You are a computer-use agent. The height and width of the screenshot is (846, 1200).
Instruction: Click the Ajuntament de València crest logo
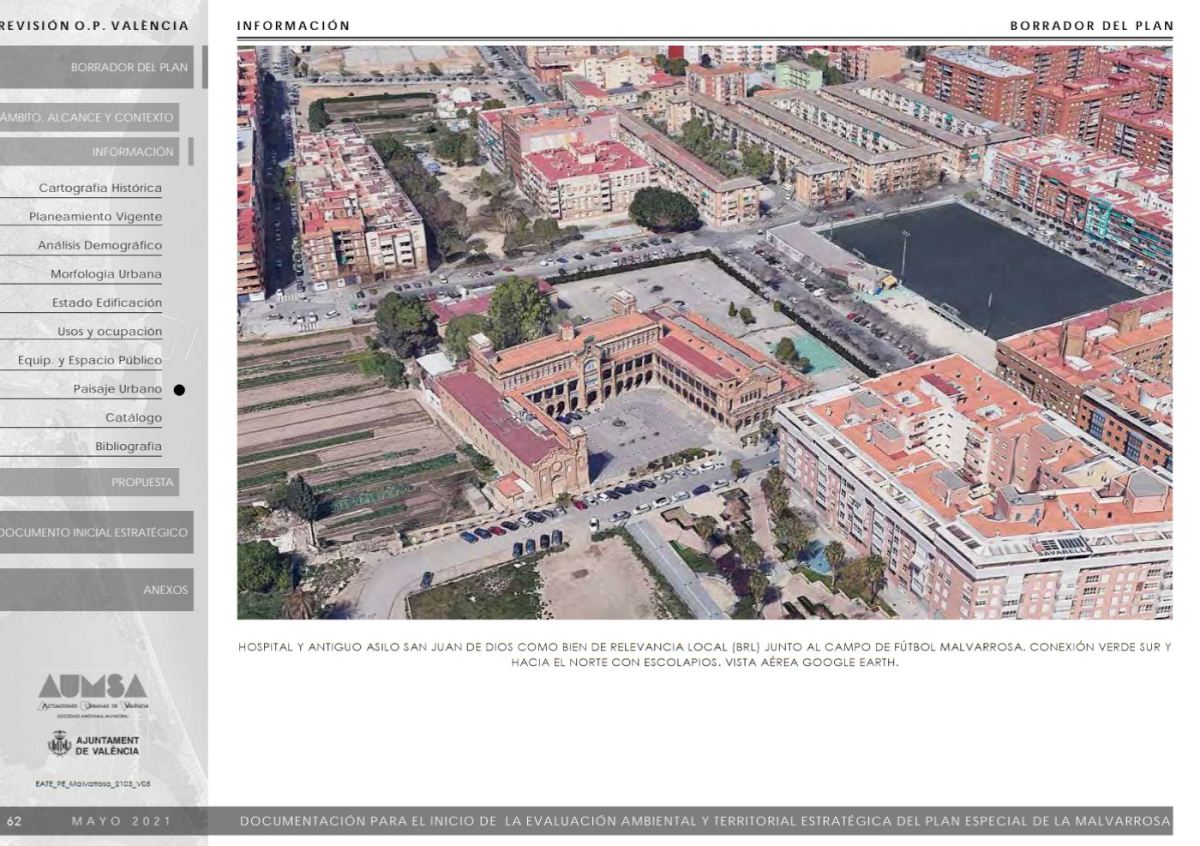coord(59,744)
